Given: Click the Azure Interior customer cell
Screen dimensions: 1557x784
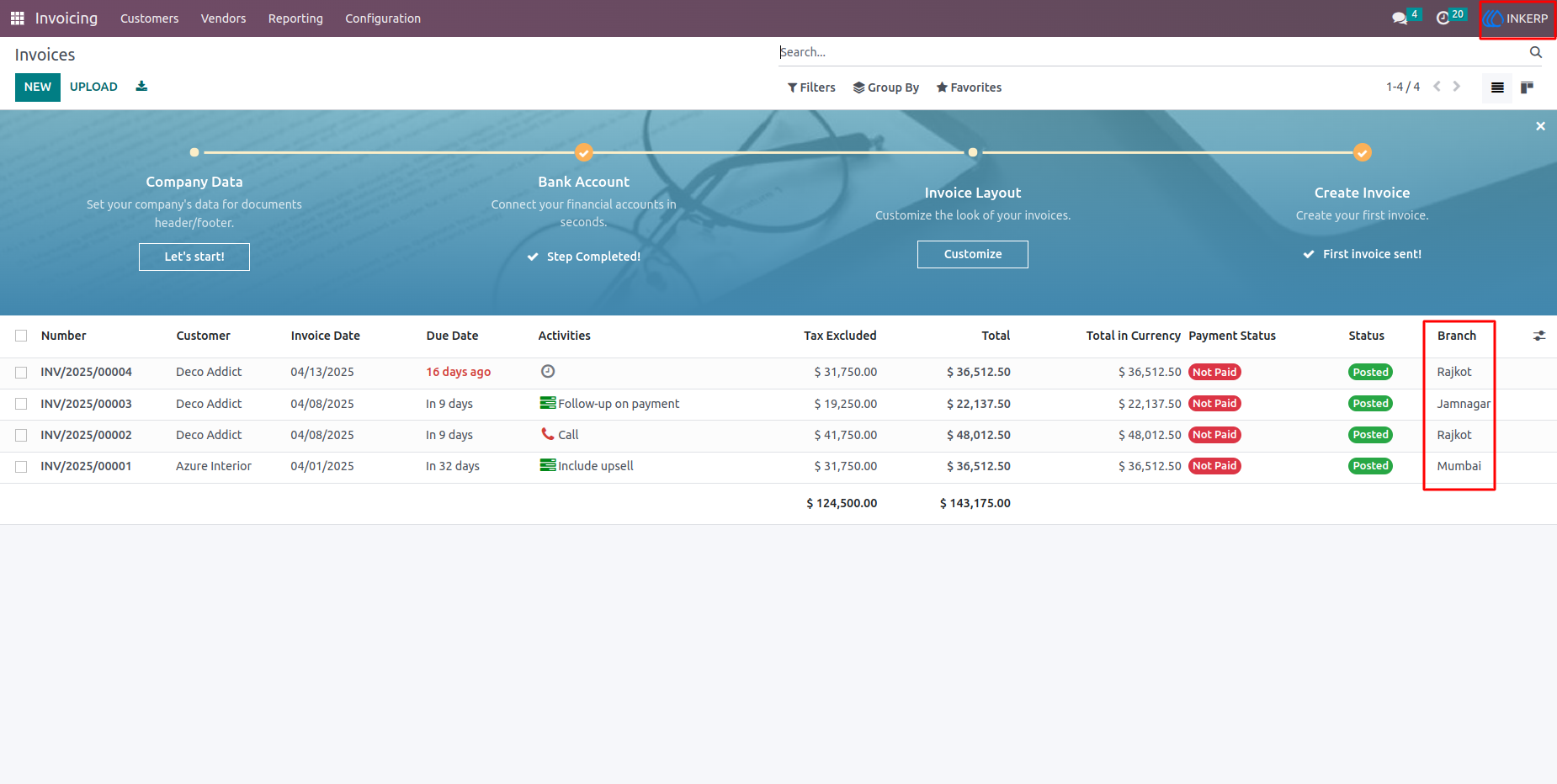Looking at the screenshot, I should pos(214,466).
